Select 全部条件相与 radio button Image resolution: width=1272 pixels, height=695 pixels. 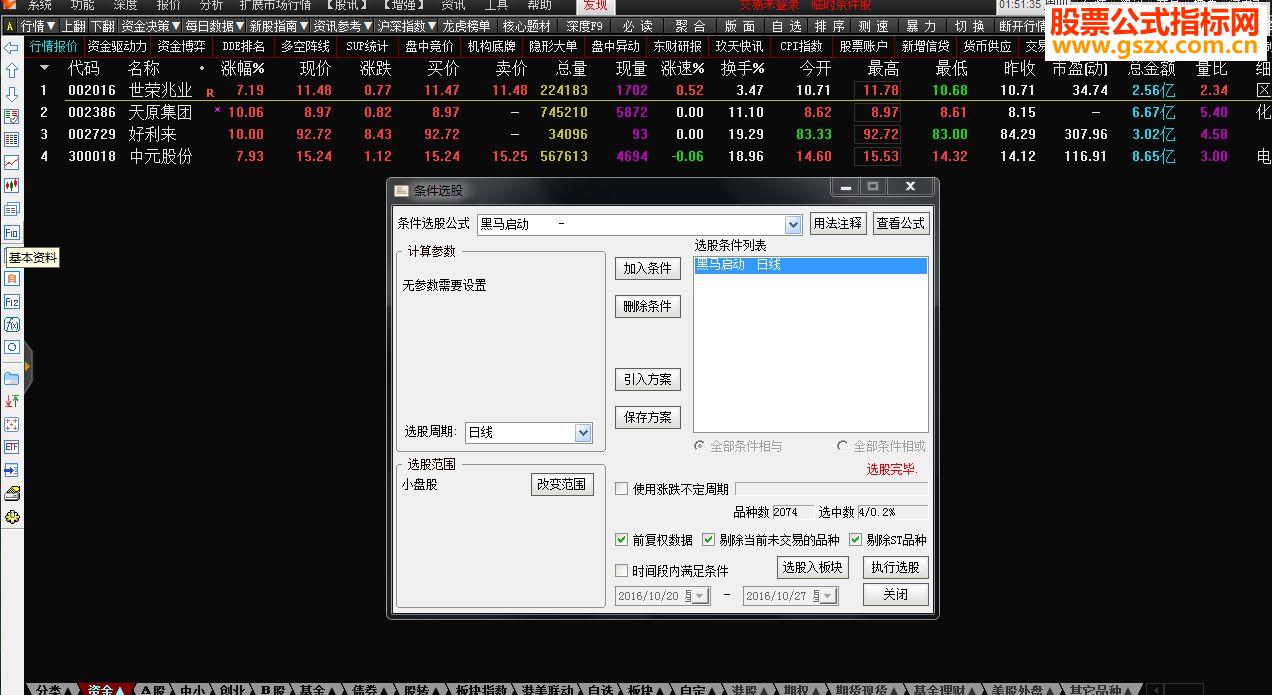click(x=700, y=446)
